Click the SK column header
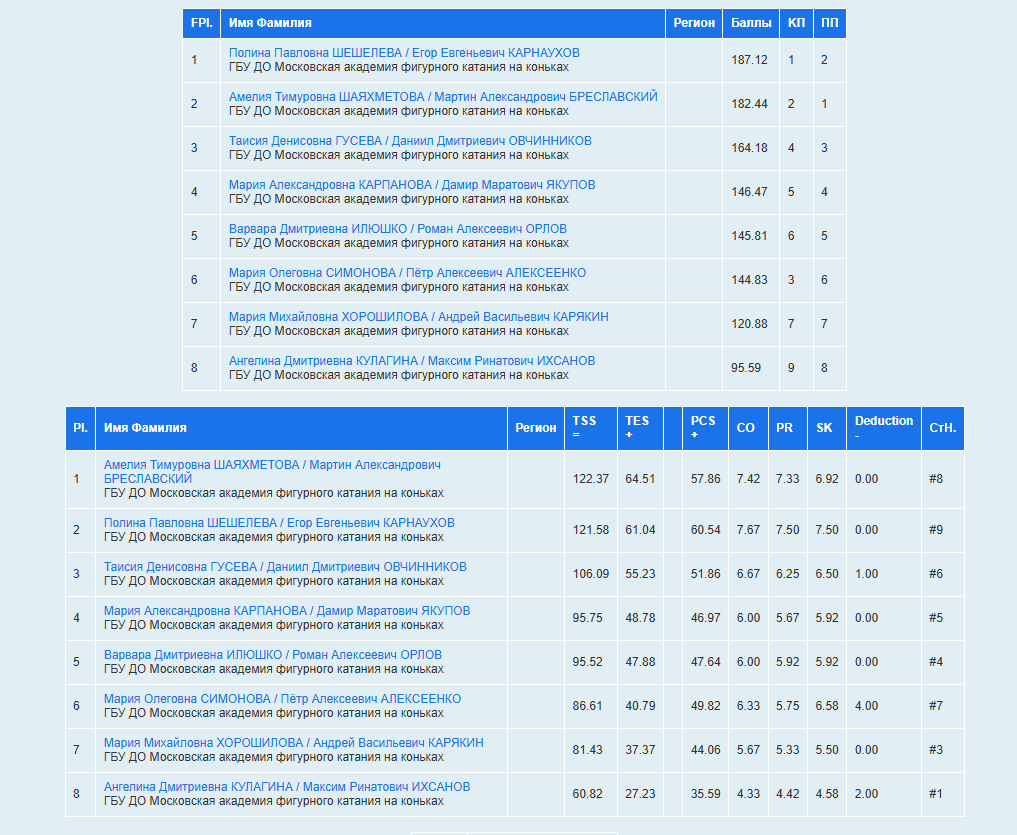Screen dimensions: 1017x835 [827, 428]
